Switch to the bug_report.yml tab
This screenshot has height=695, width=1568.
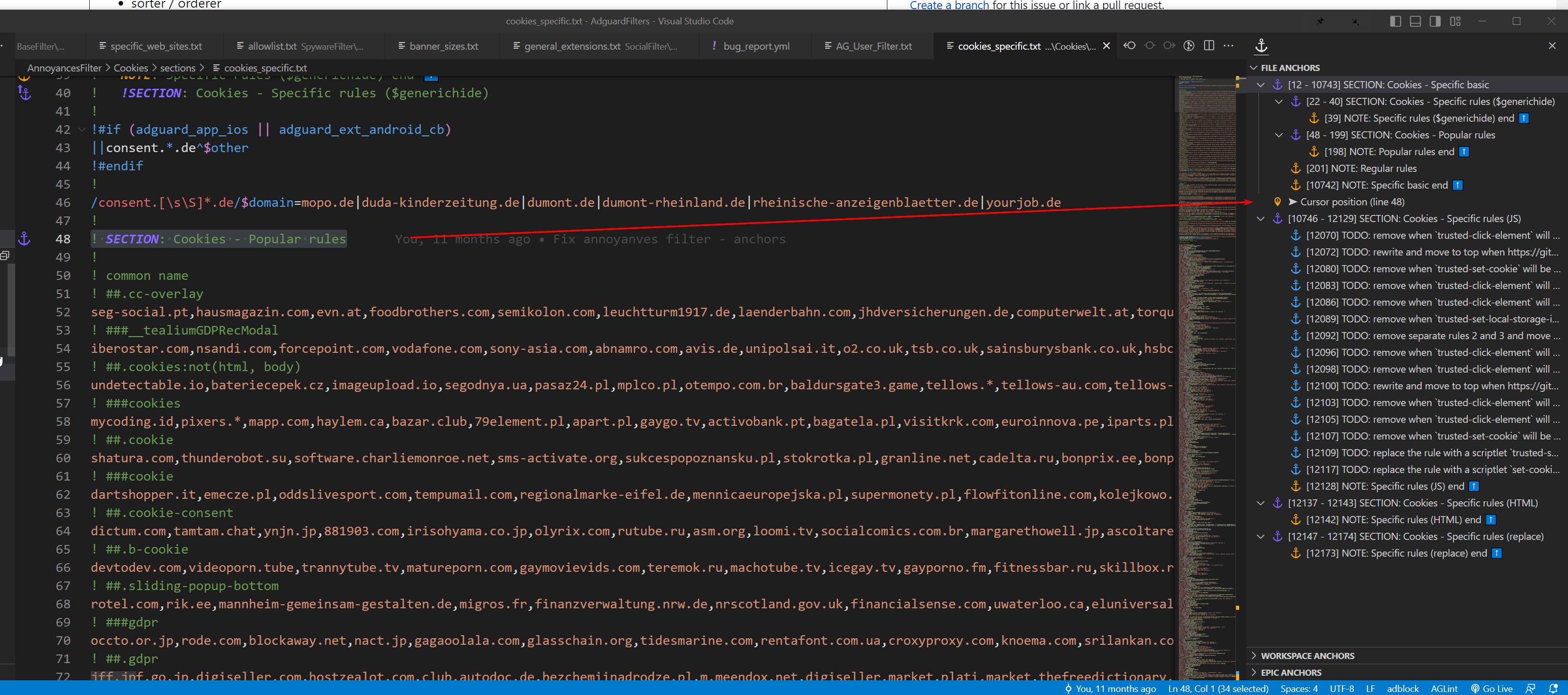pyautogui.click(x=756, y=46)
